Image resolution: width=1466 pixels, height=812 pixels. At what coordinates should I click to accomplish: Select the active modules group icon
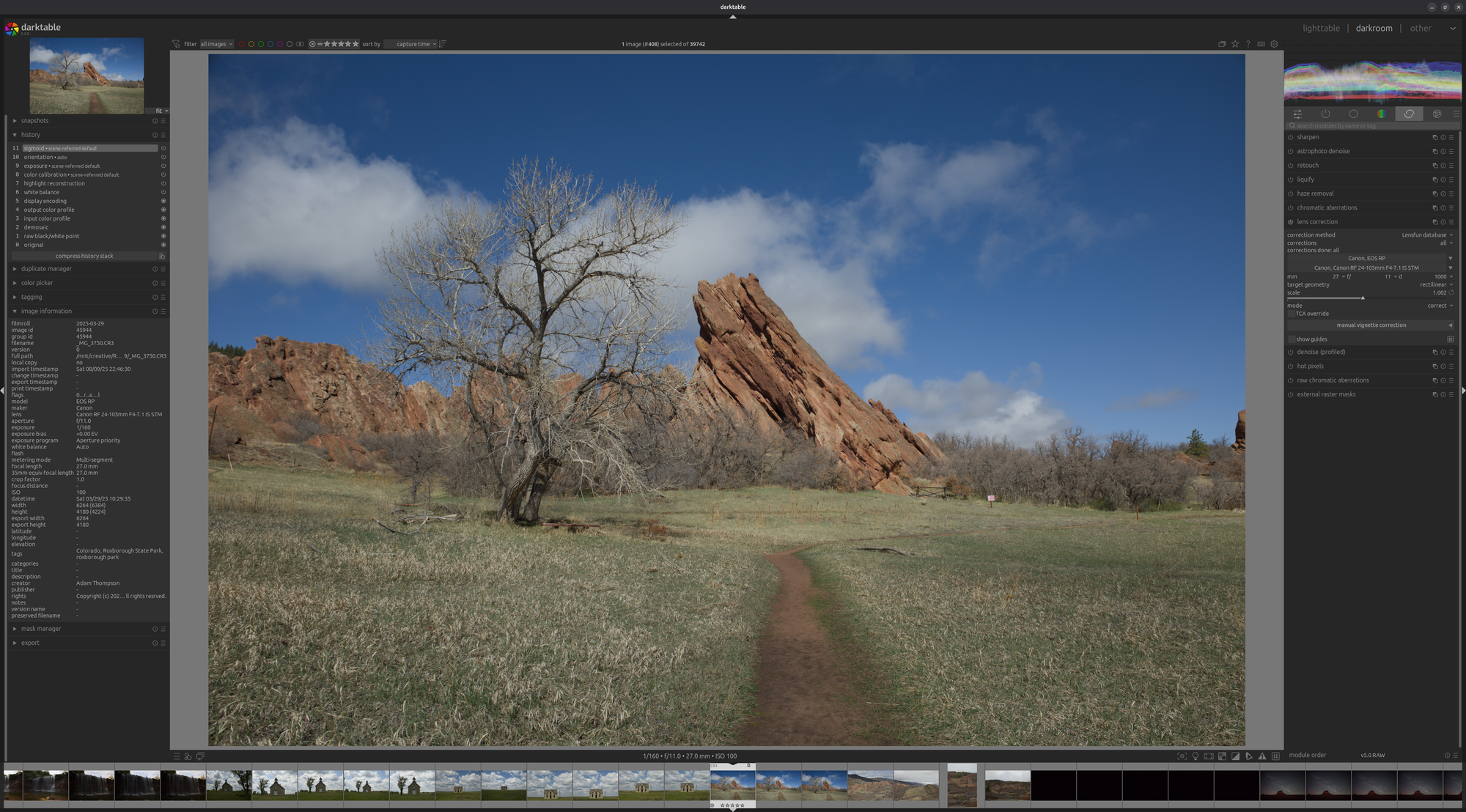1326,114
